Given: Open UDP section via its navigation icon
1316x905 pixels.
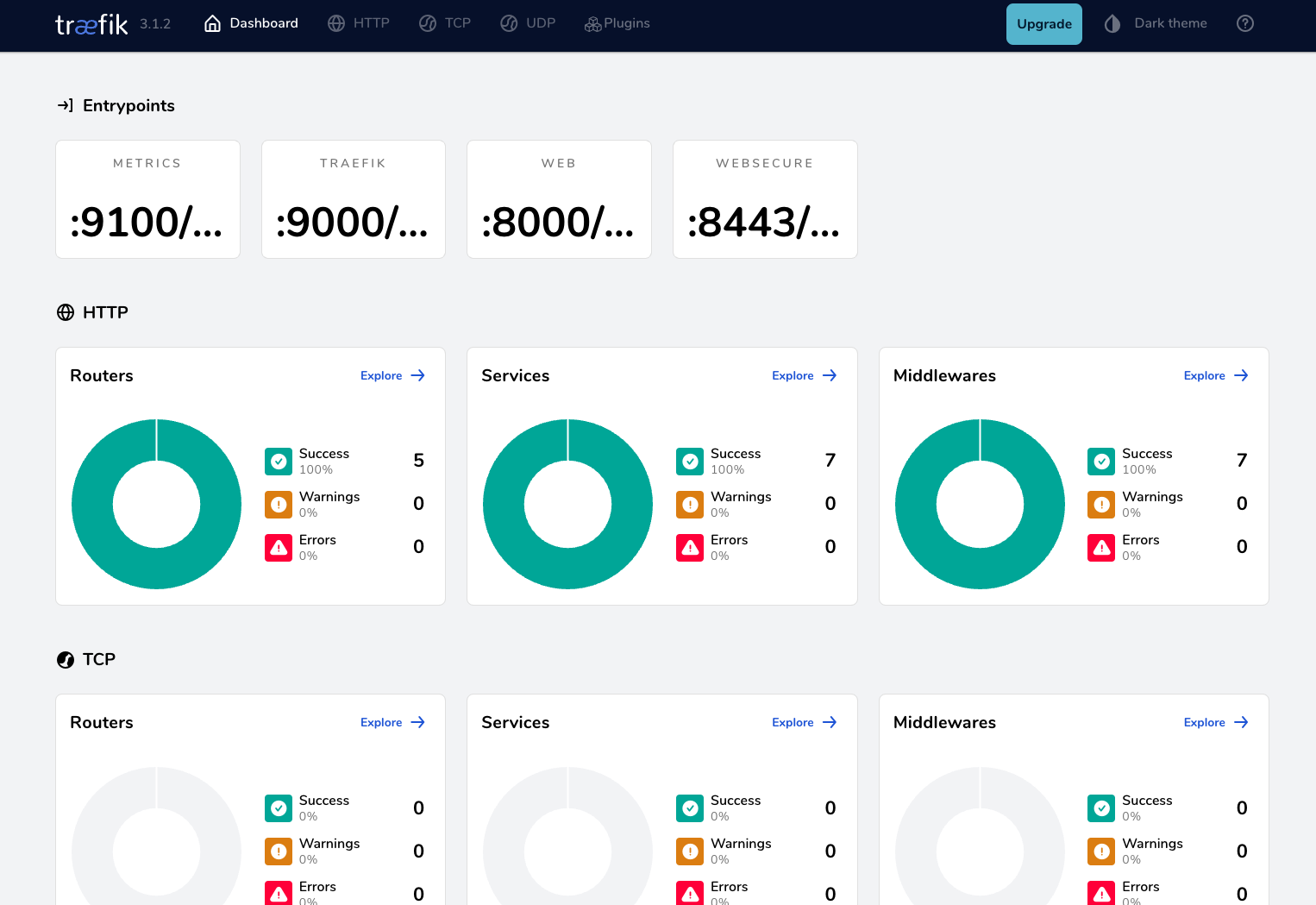Looking at the screenshot, I should 509,23.
